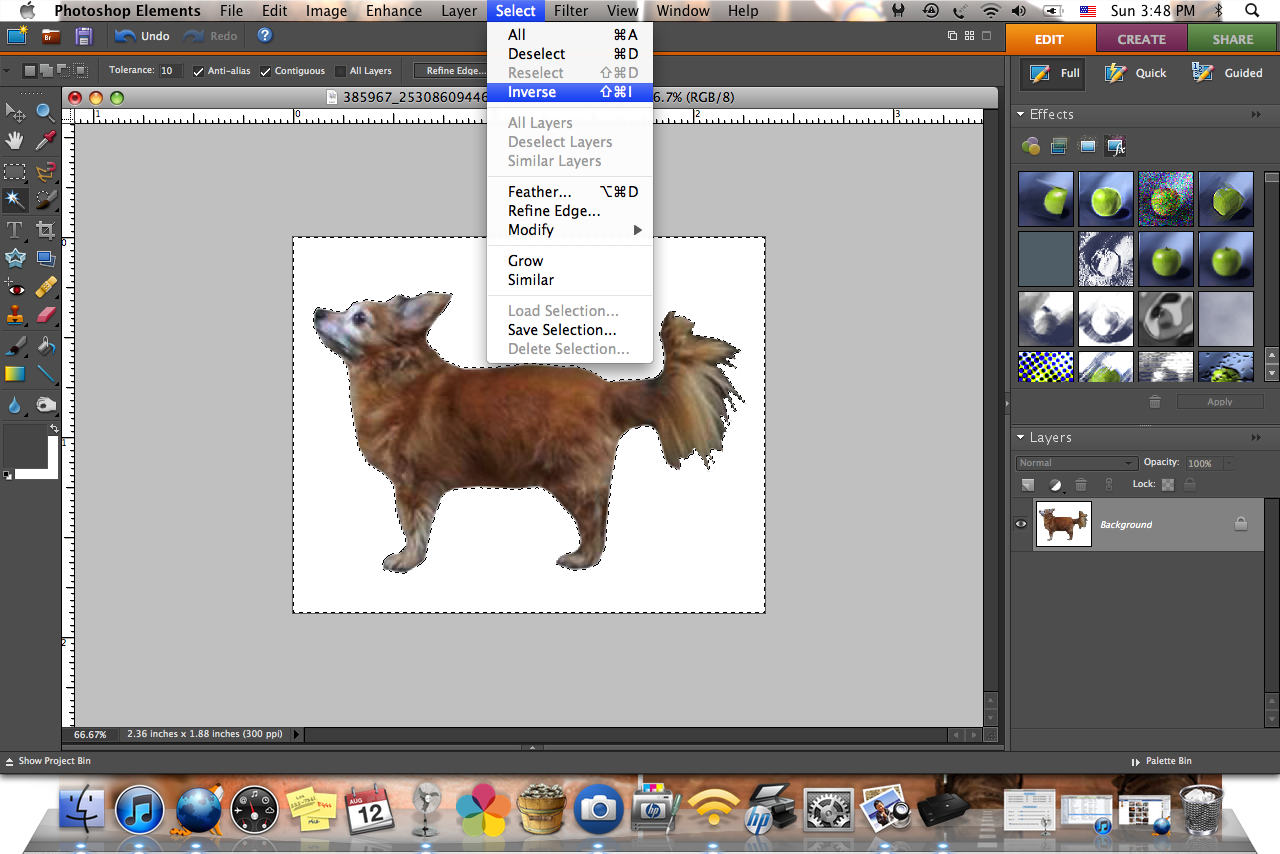Screen dimensions: 1280x854
Task: Select the Paint Bucket tool
Action: tap(45, 346)
